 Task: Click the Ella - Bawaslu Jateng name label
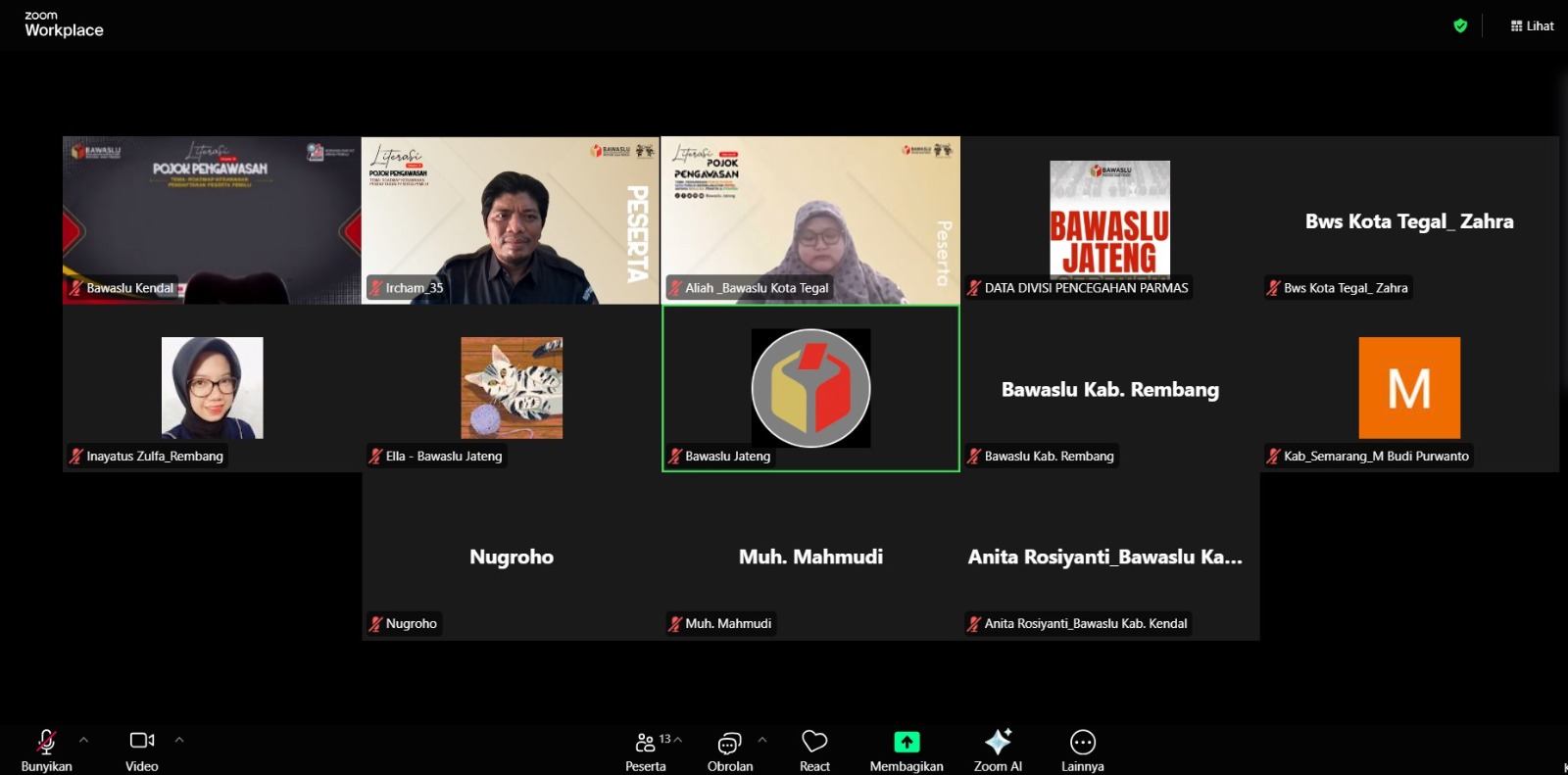[x=444, y=457]
